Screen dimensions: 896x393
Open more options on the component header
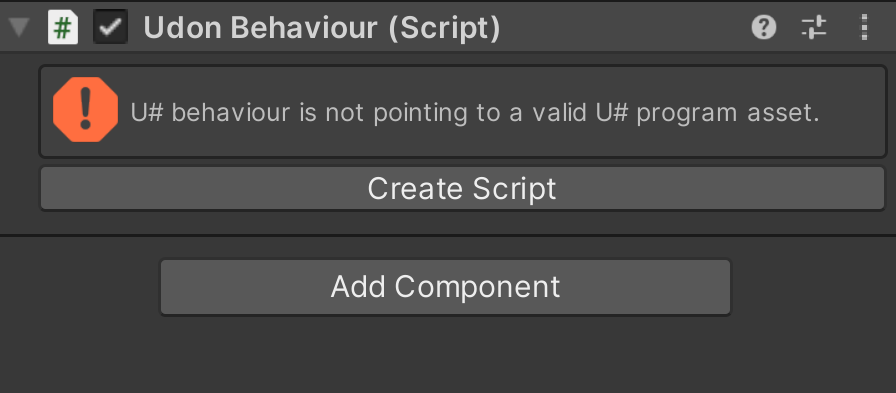[x=864, y=27]
